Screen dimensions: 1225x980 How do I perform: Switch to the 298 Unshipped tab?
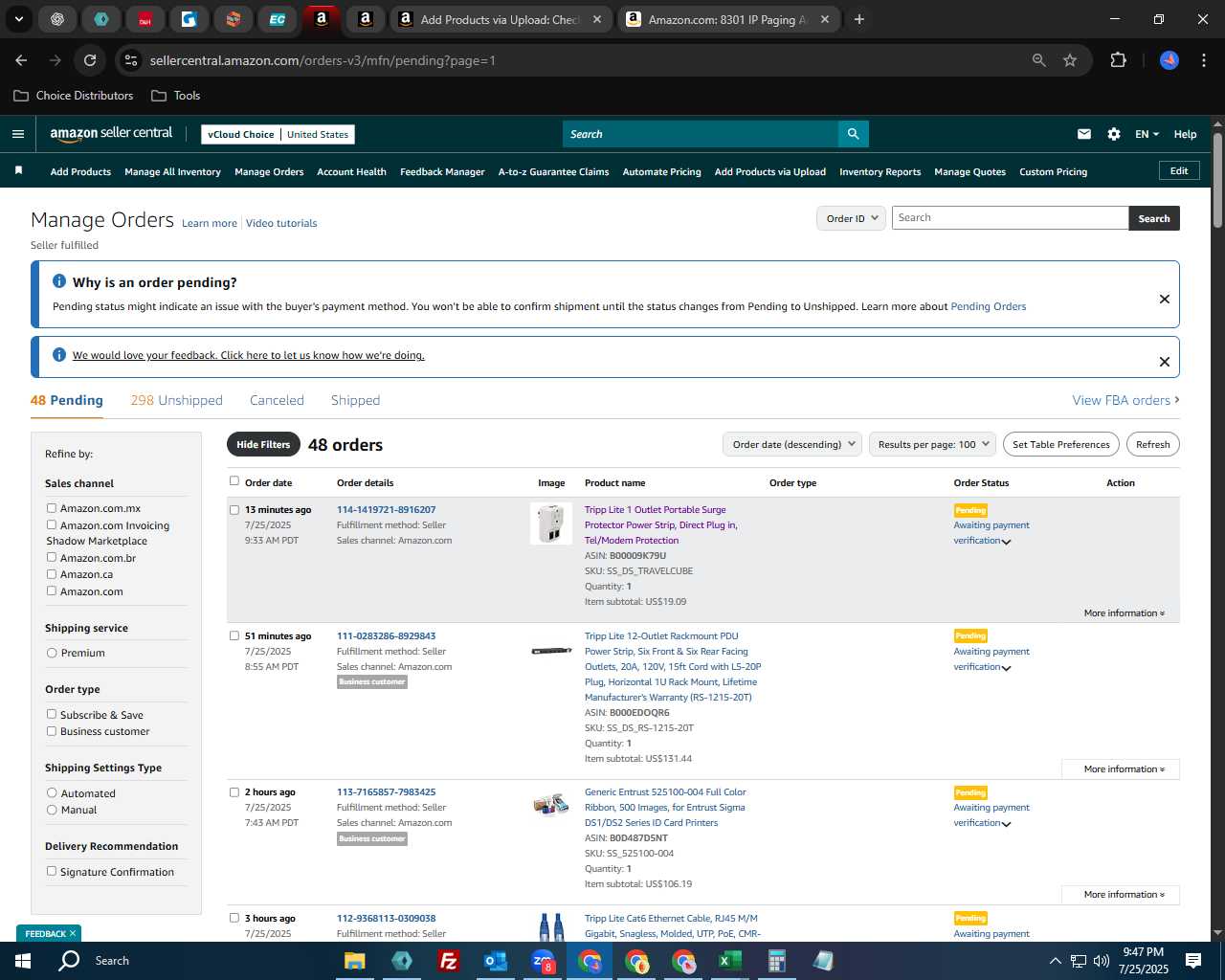click(176, 400)
